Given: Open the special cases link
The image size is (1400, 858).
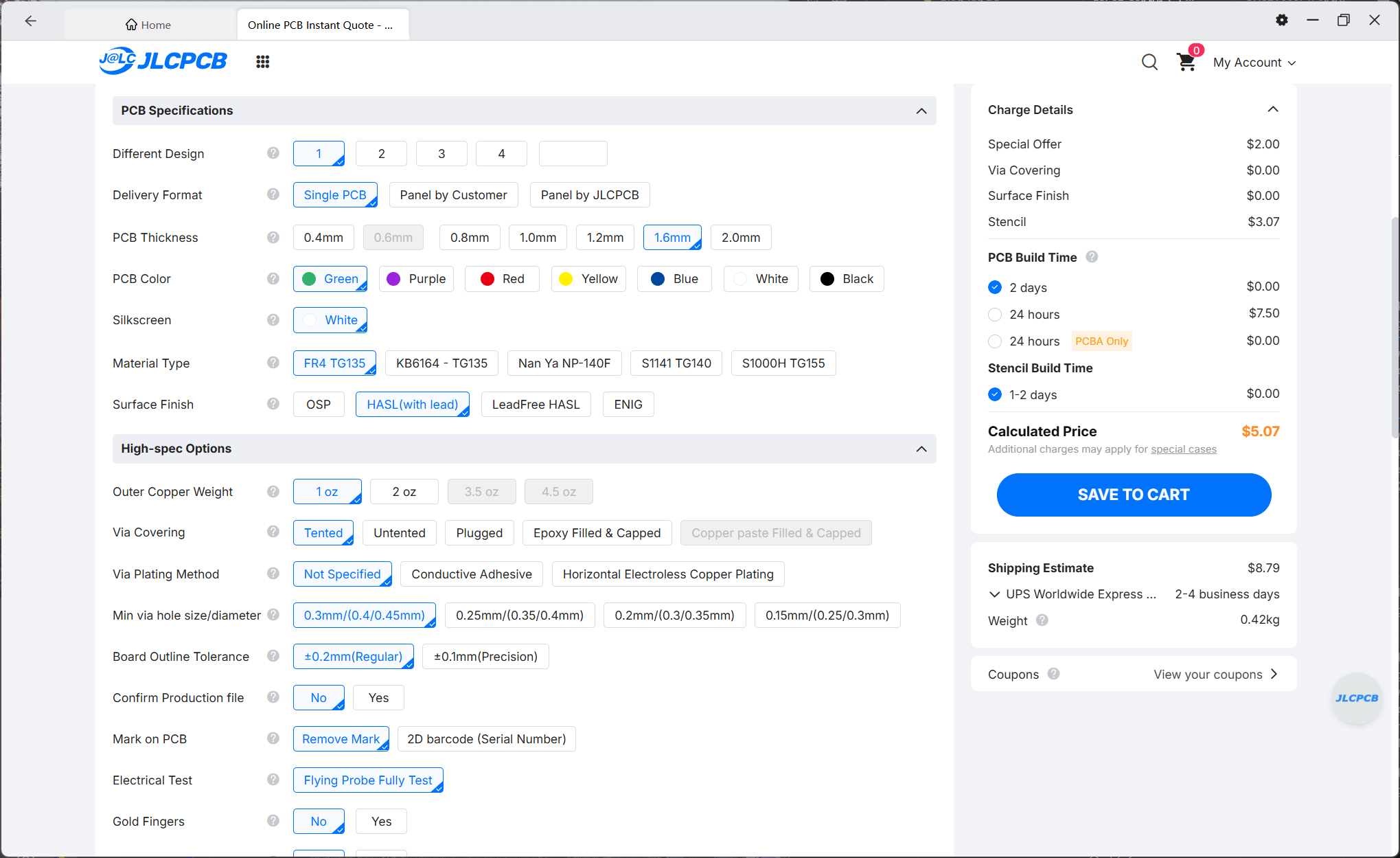Looking at the screenshot, I should tap(1184, 449).
